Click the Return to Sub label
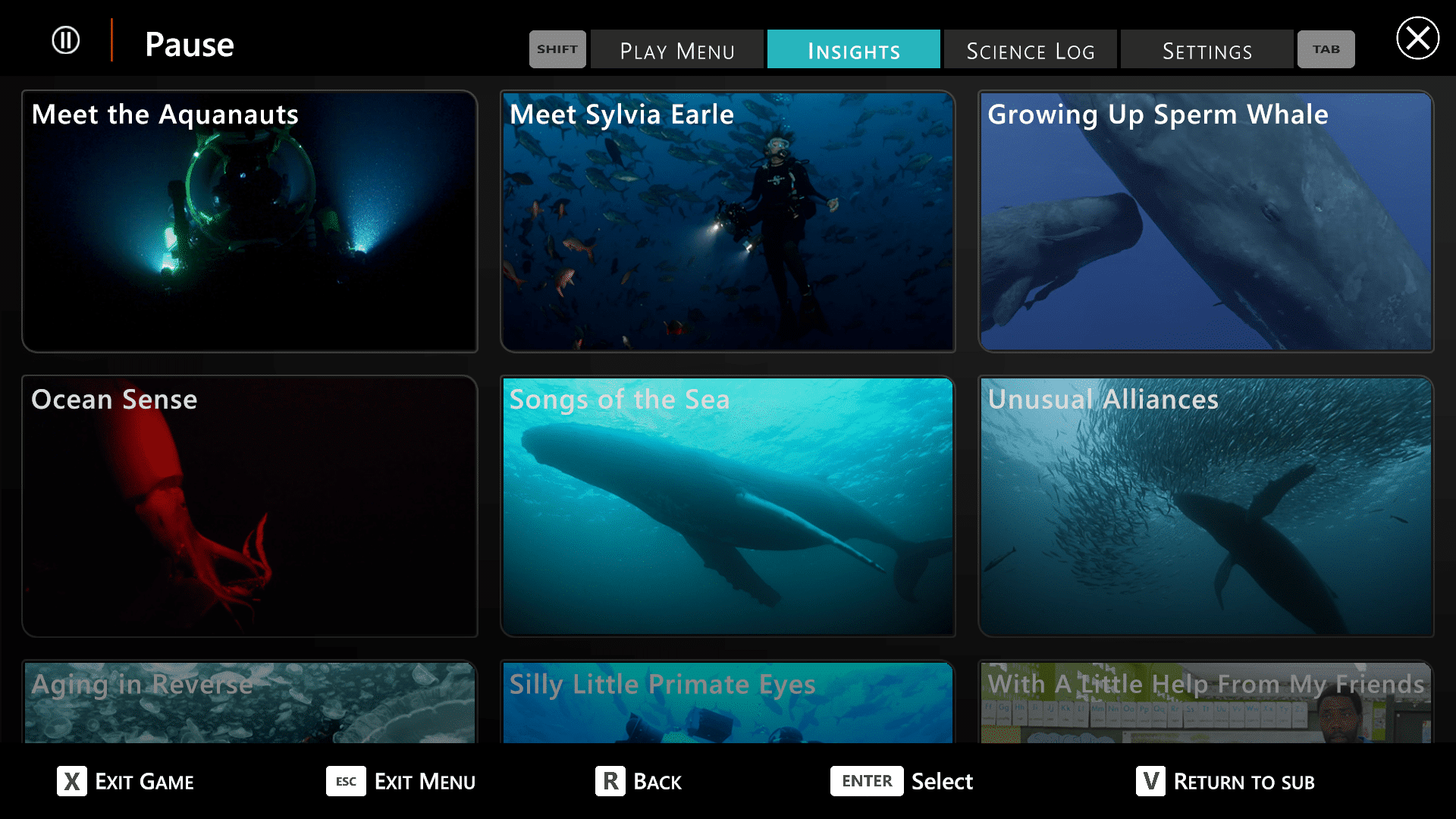Image resolution: width=1456 pixels, height=819 pixels. point(1244,782)
